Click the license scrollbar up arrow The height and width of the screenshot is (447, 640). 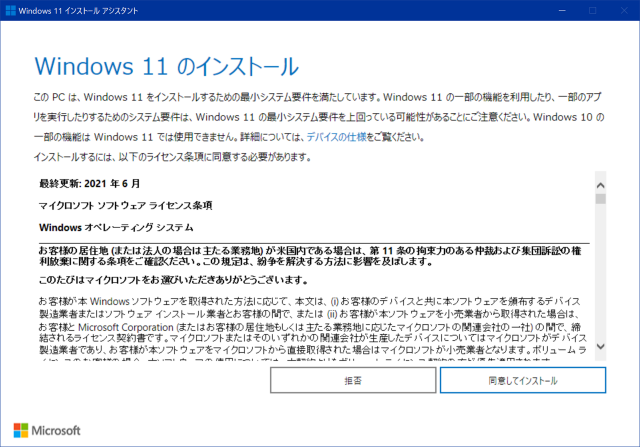tap(600, 185)
